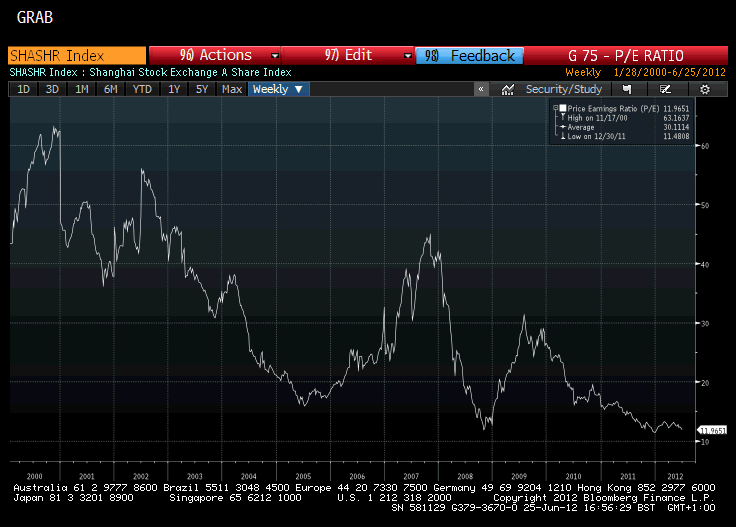Viewport: 736px width, 527px height.
Task: Click the 60 y-axis tick label
Action: point(705,146)
